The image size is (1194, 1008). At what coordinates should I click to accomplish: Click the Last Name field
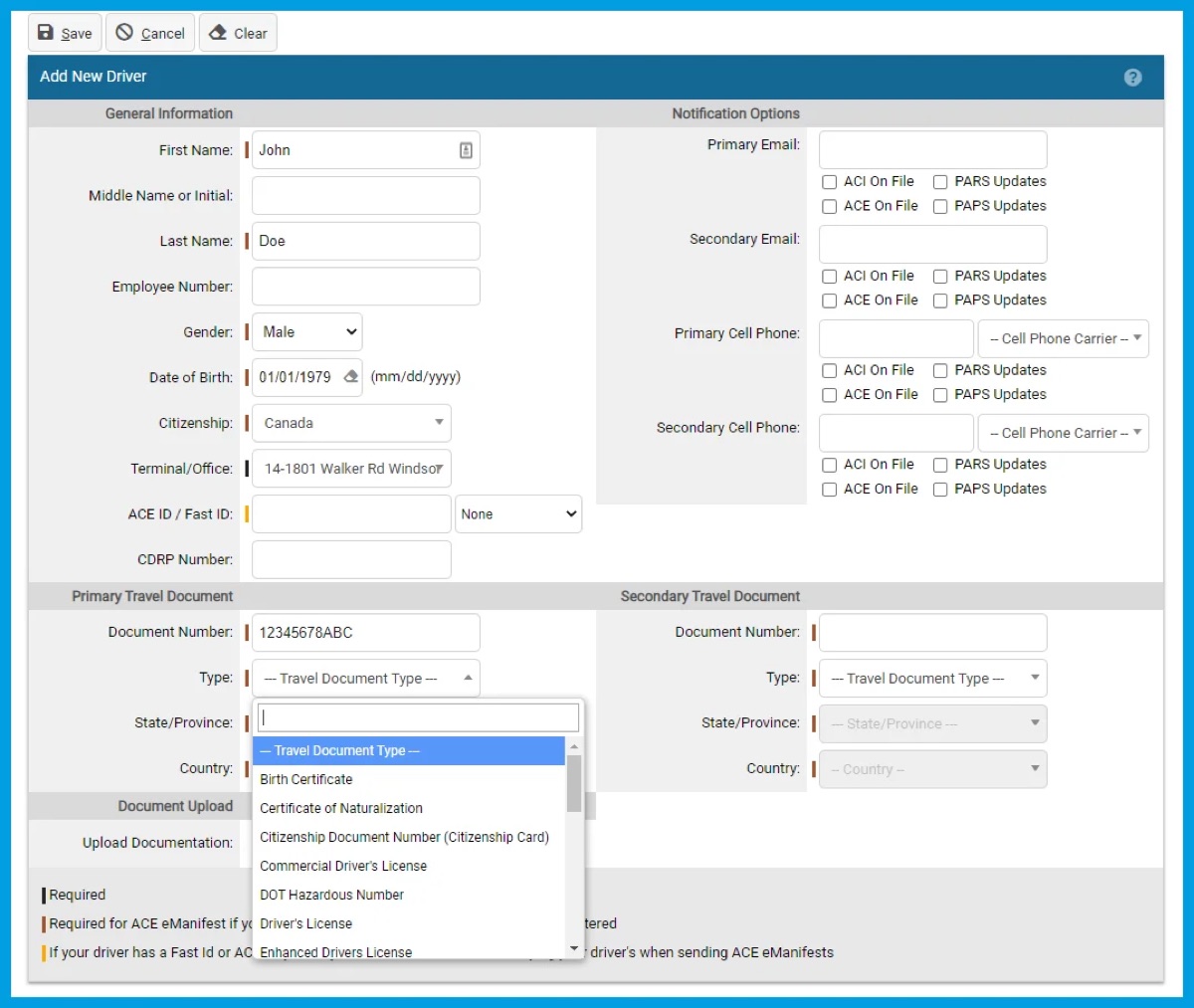(366, 241)
